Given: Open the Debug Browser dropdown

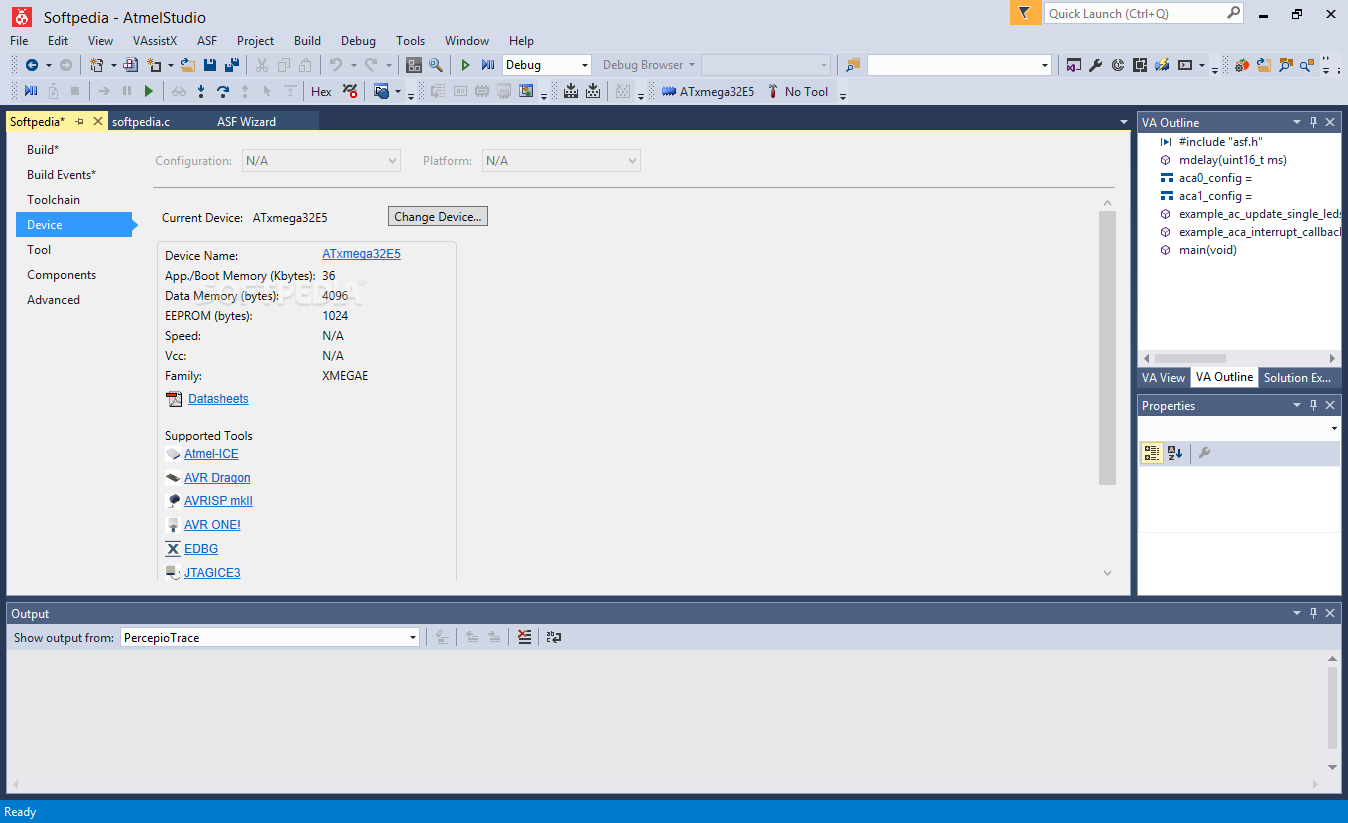Looking at the screenshot, I should click(x=648, y=65).
